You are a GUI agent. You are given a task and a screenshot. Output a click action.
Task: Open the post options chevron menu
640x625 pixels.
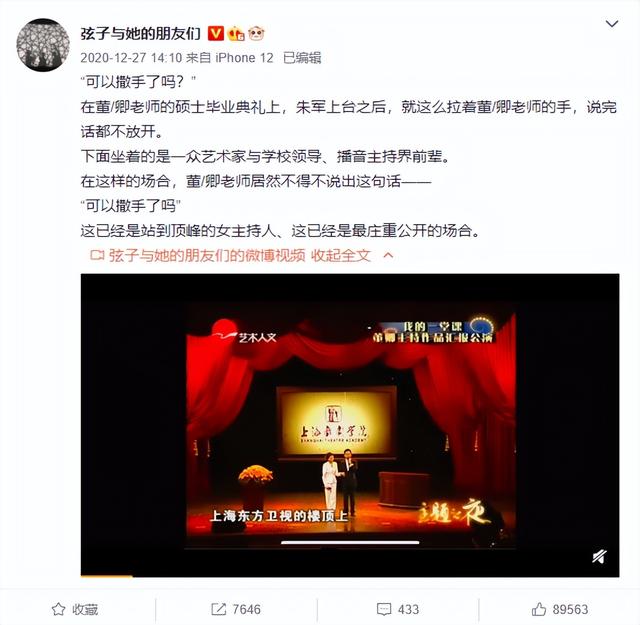click(611, 24)
